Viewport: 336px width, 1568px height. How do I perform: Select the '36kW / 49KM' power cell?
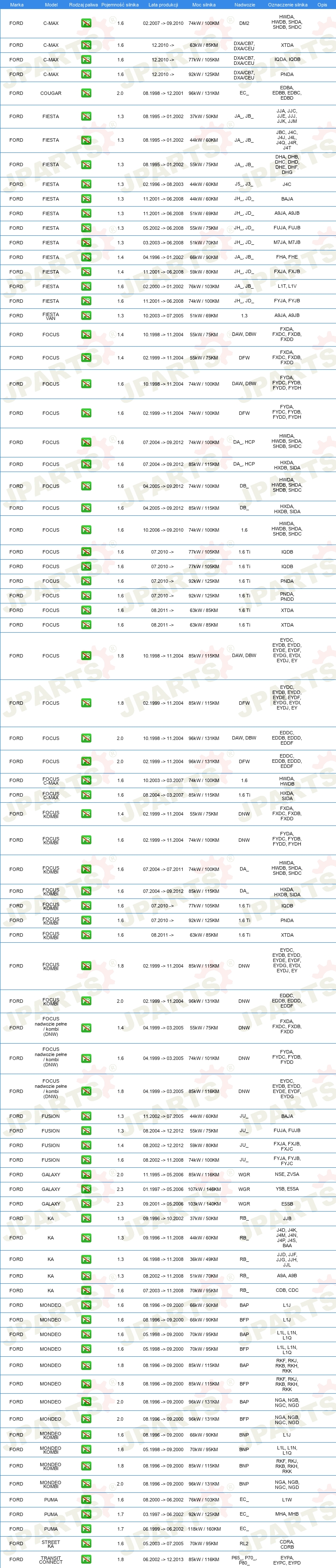[x=204, y=1259]
